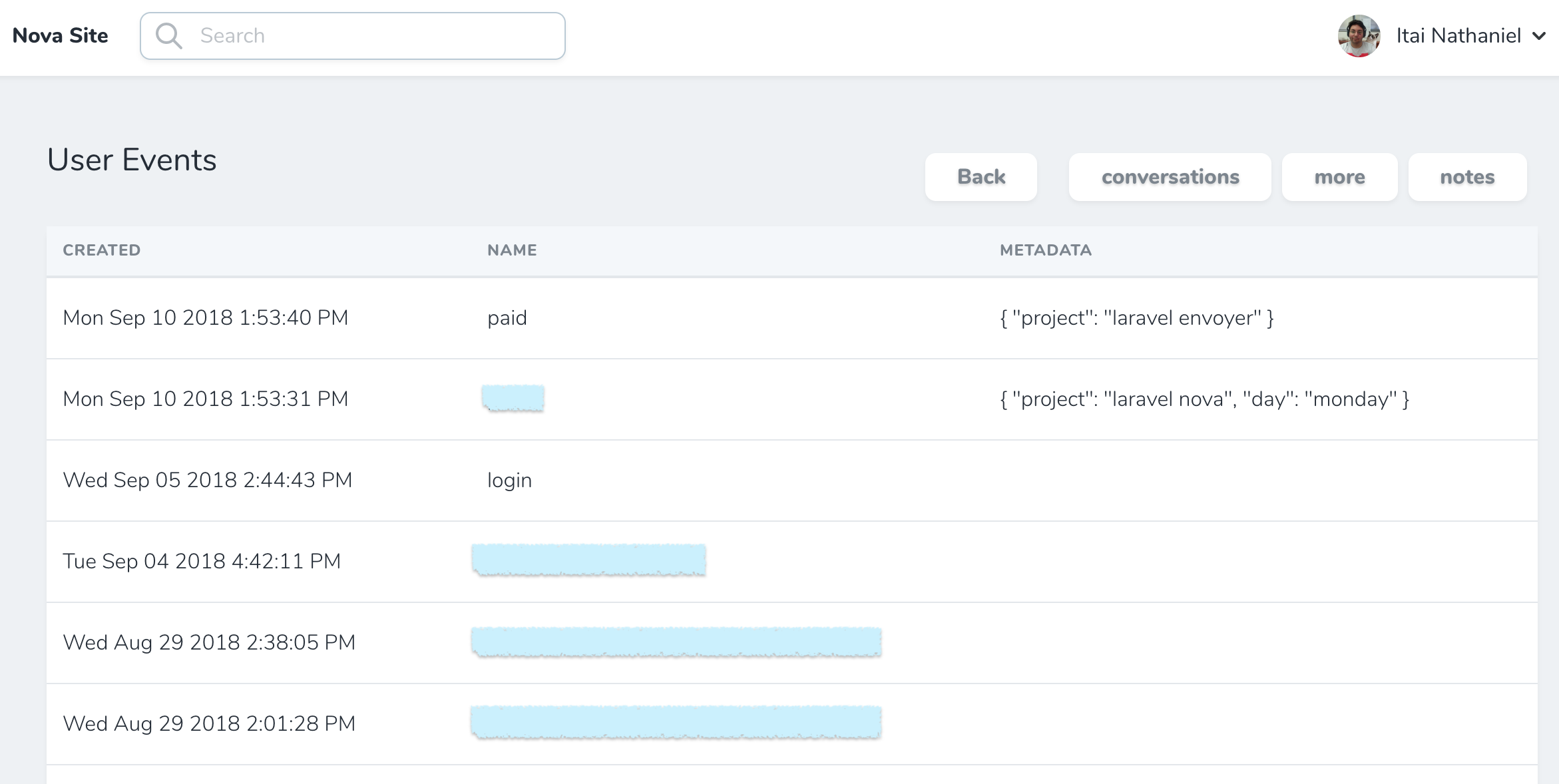Viewport: 1559px width, 784px height.
Task: Click the Nova Site logo link
Action: pyautogui.click(x=61, y=36)
